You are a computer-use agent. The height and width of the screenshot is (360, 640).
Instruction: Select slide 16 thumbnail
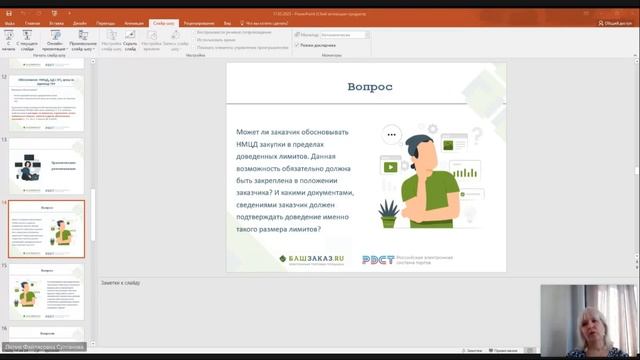[47, 334]
